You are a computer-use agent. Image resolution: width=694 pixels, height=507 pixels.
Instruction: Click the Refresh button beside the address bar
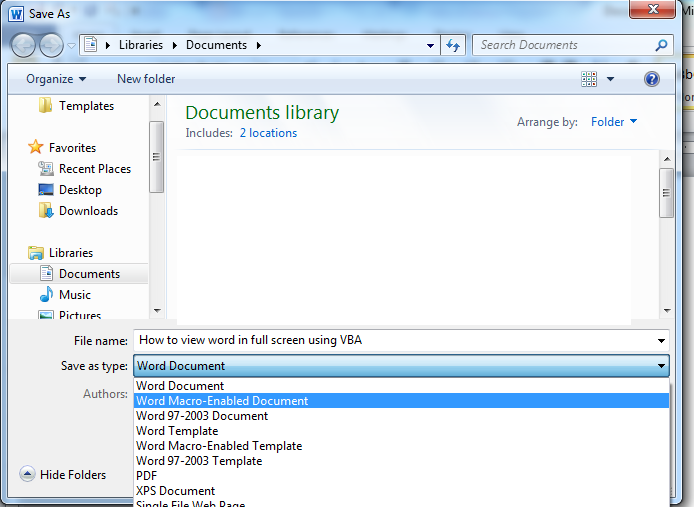453,45
